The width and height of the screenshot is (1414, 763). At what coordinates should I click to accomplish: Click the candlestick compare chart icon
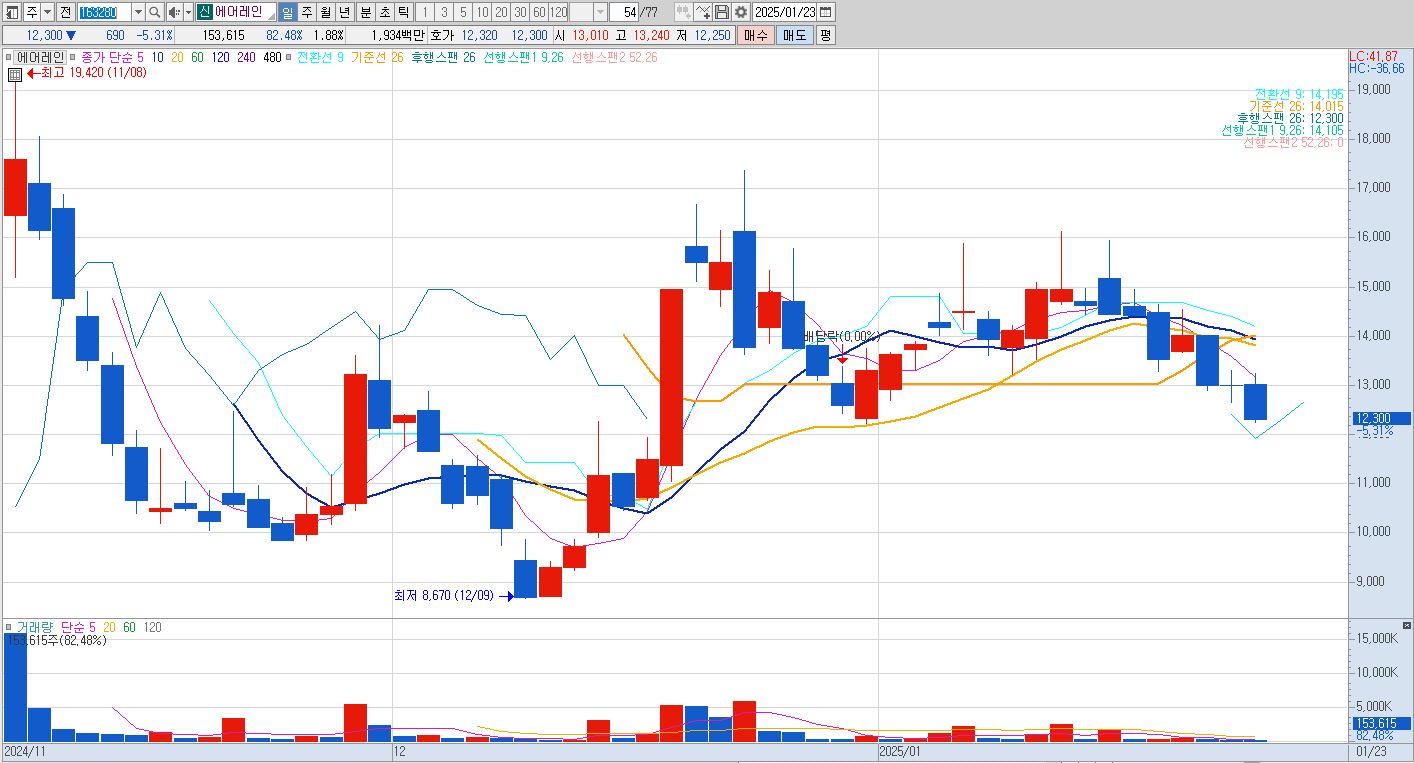point(685,12)
